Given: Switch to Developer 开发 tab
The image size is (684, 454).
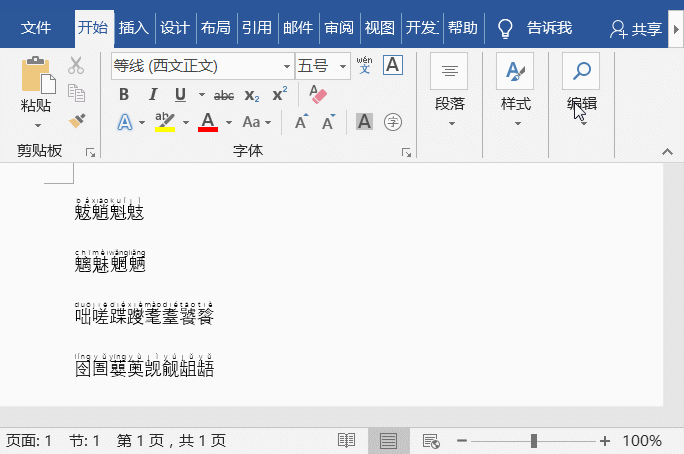Looking at the screenshot, I should 422,28.
